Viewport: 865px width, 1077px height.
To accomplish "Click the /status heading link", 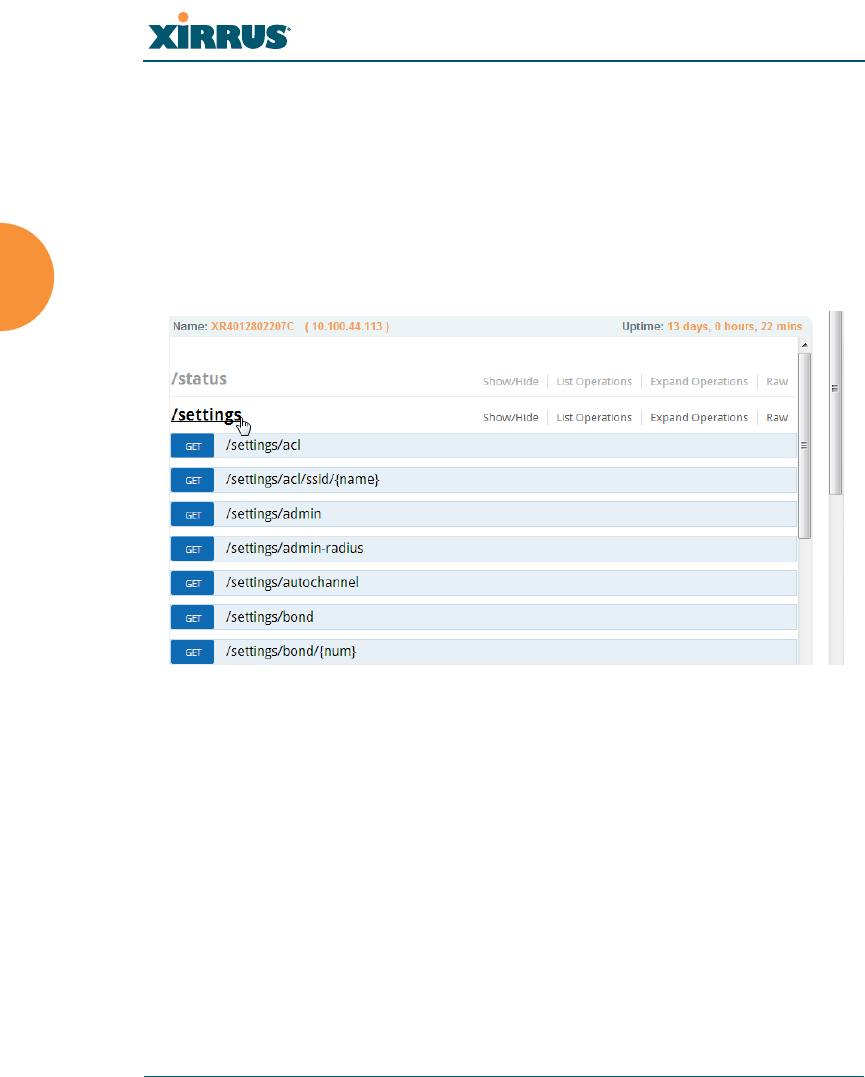I will pos(199,379).
